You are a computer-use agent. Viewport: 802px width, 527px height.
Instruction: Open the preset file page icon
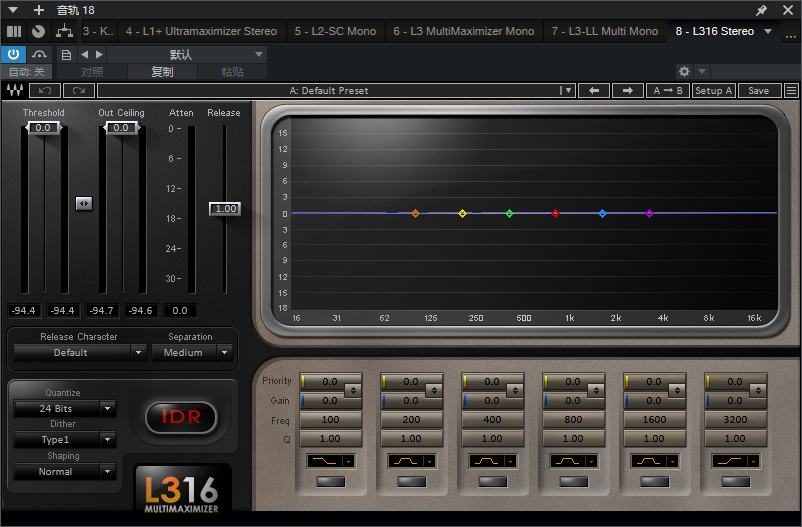tap(66, 55)
